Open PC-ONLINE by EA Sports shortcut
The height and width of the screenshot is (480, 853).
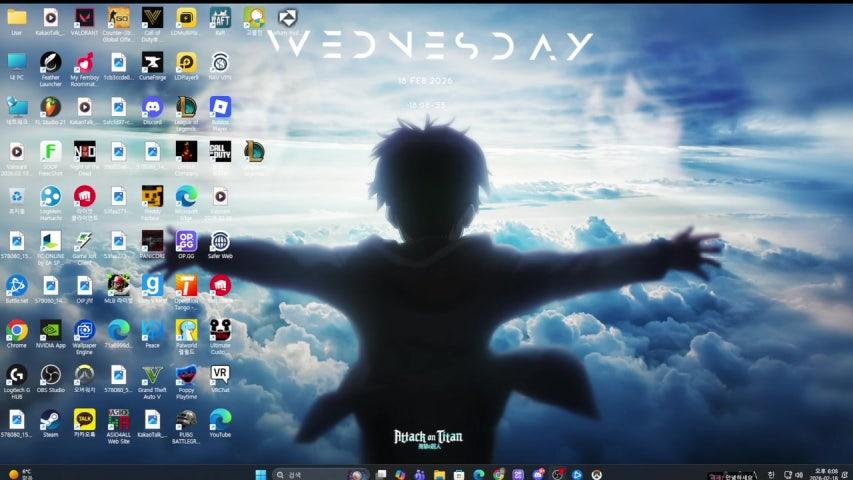click(x=51, y=248)
